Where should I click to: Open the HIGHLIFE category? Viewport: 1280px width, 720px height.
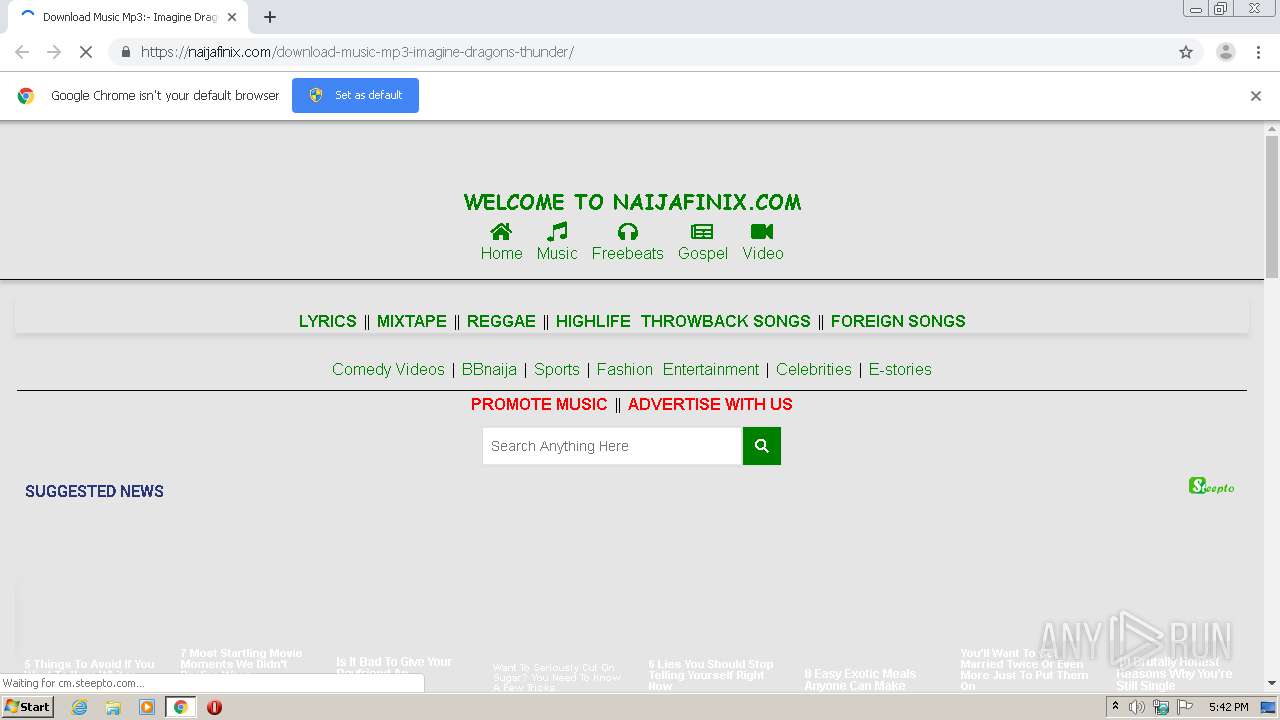click(593, 321)
